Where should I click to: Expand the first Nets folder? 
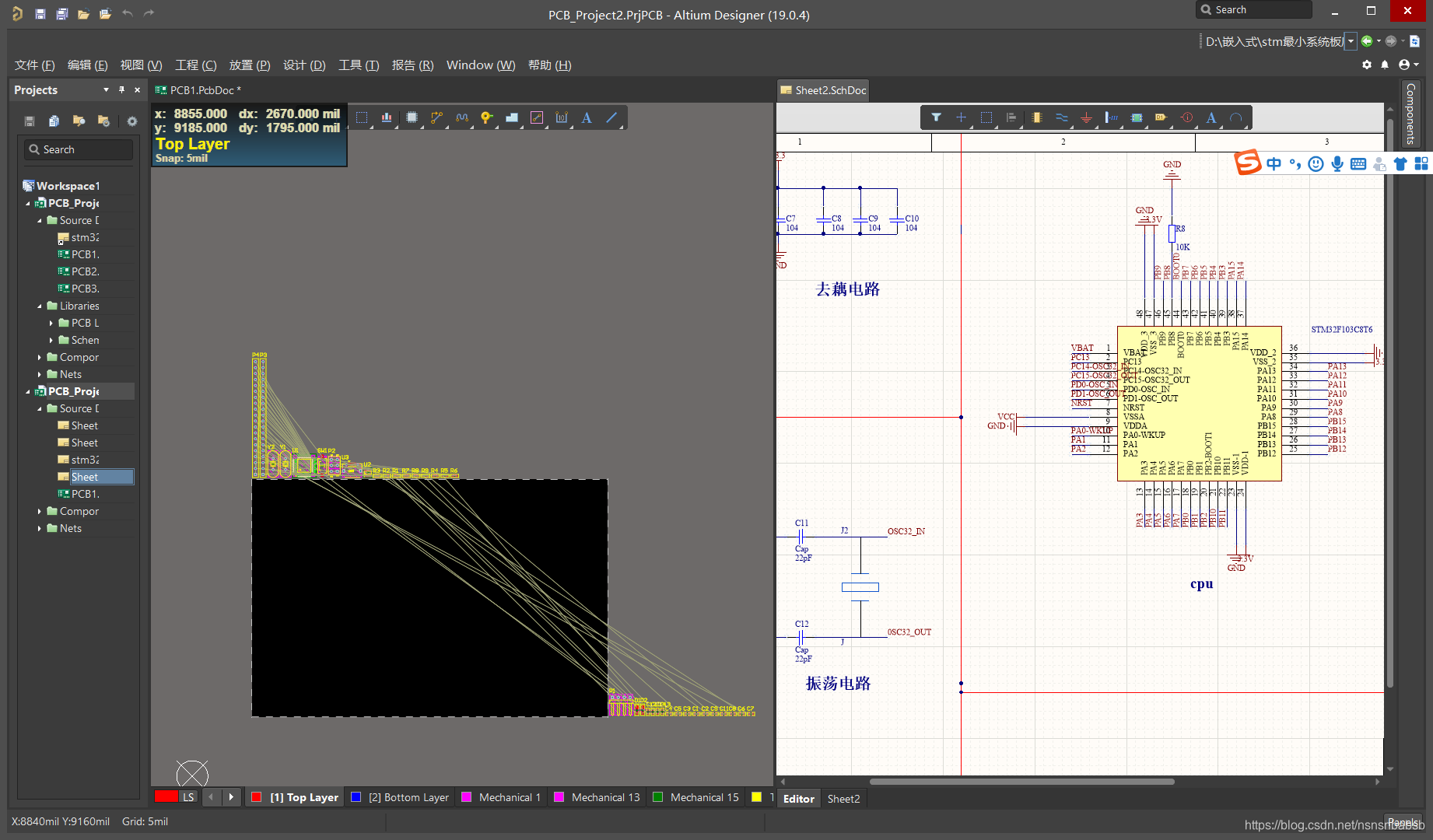click(x=40, y=374)
